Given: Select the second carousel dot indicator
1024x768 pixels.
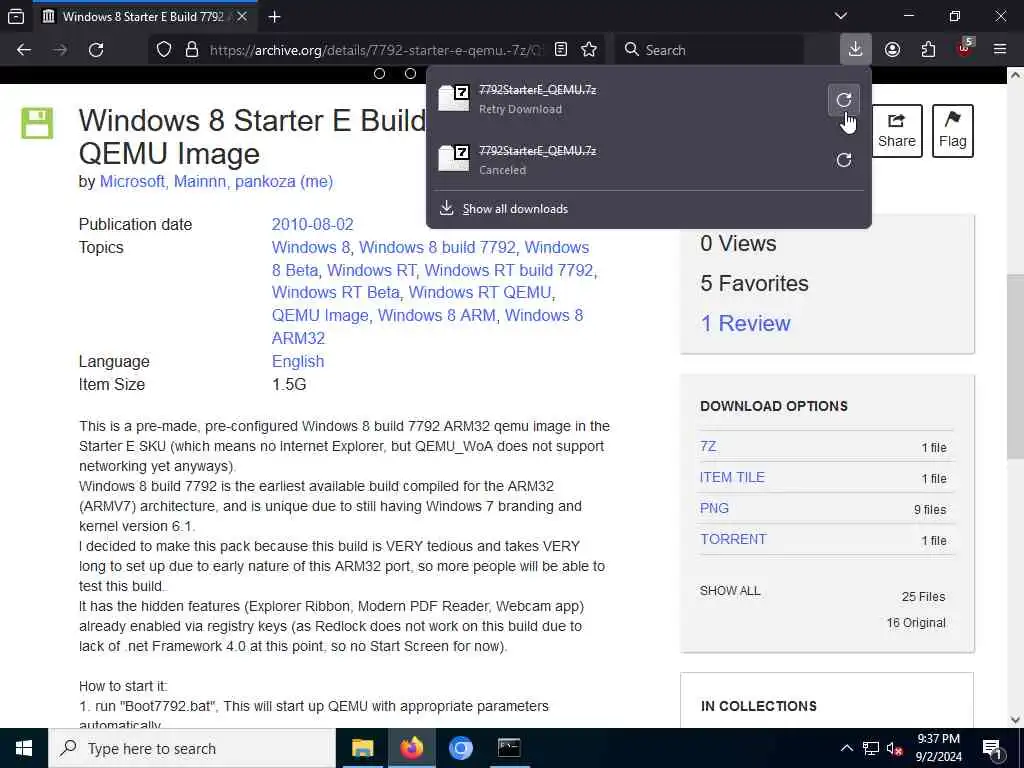Looking at the screenshot, I should click(410, 74).
